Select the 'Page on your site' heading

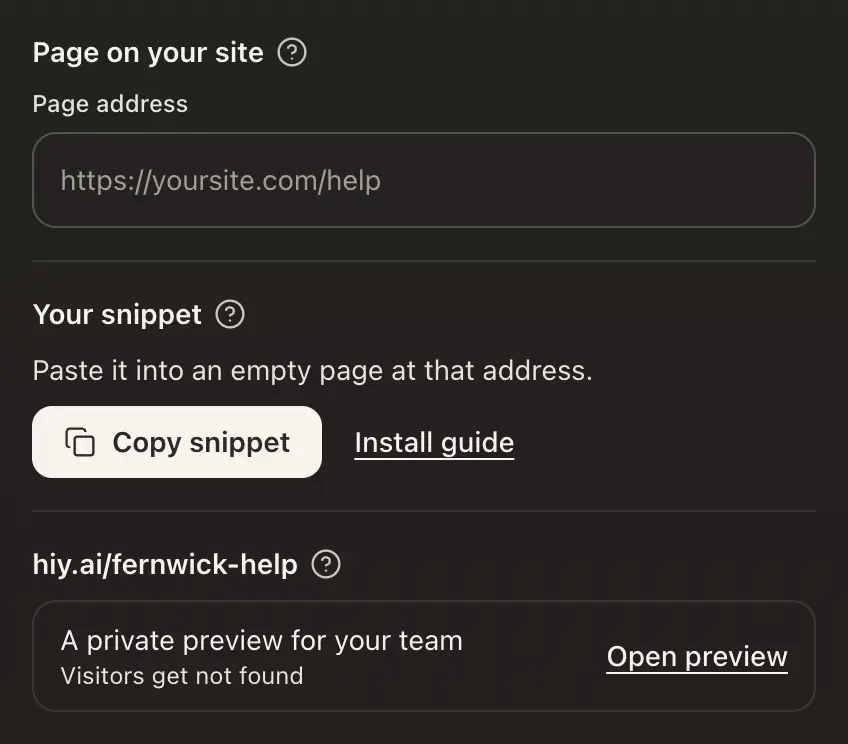[x=148, y=53]
